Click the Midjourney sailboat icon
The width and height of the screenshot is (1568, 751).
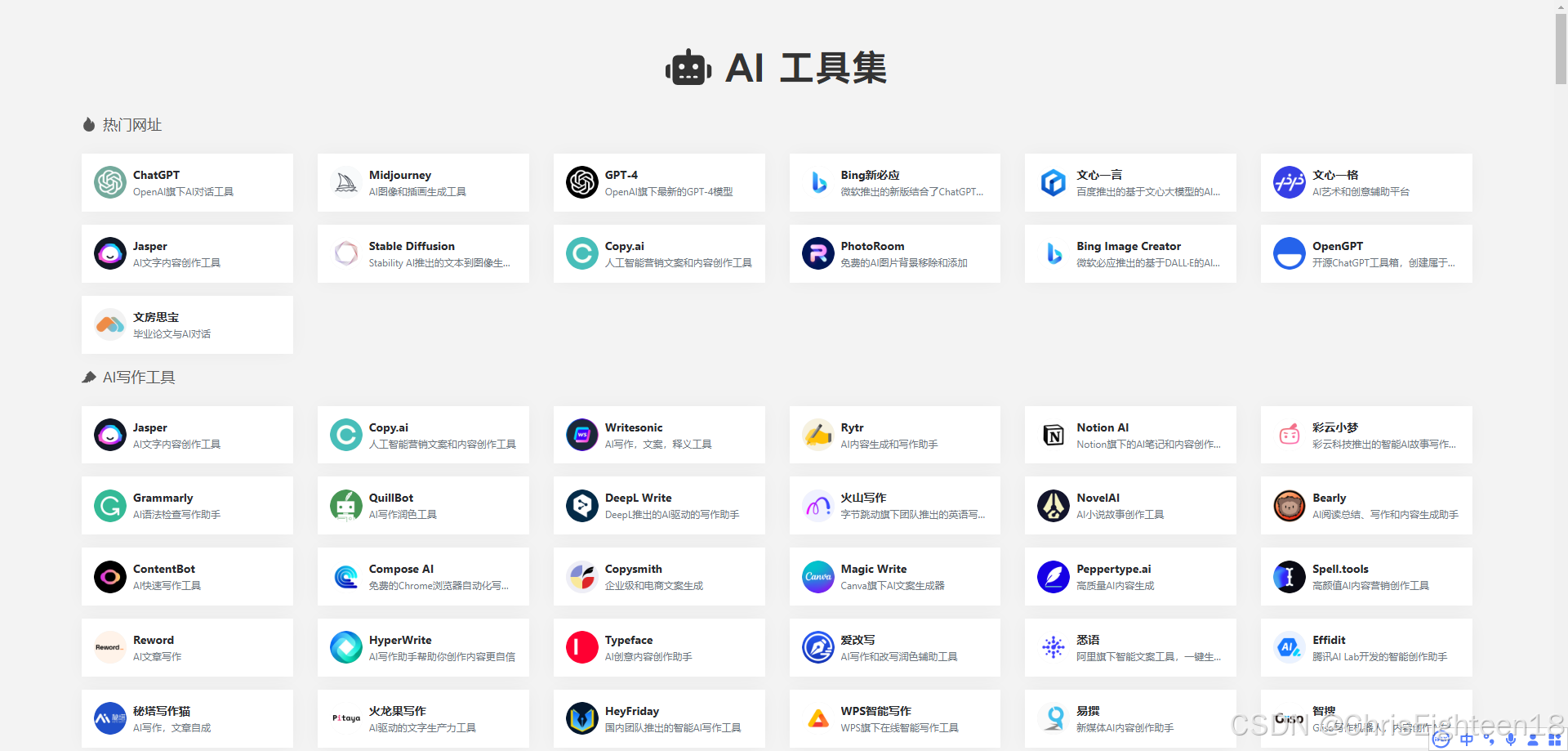tap(345, 182)
